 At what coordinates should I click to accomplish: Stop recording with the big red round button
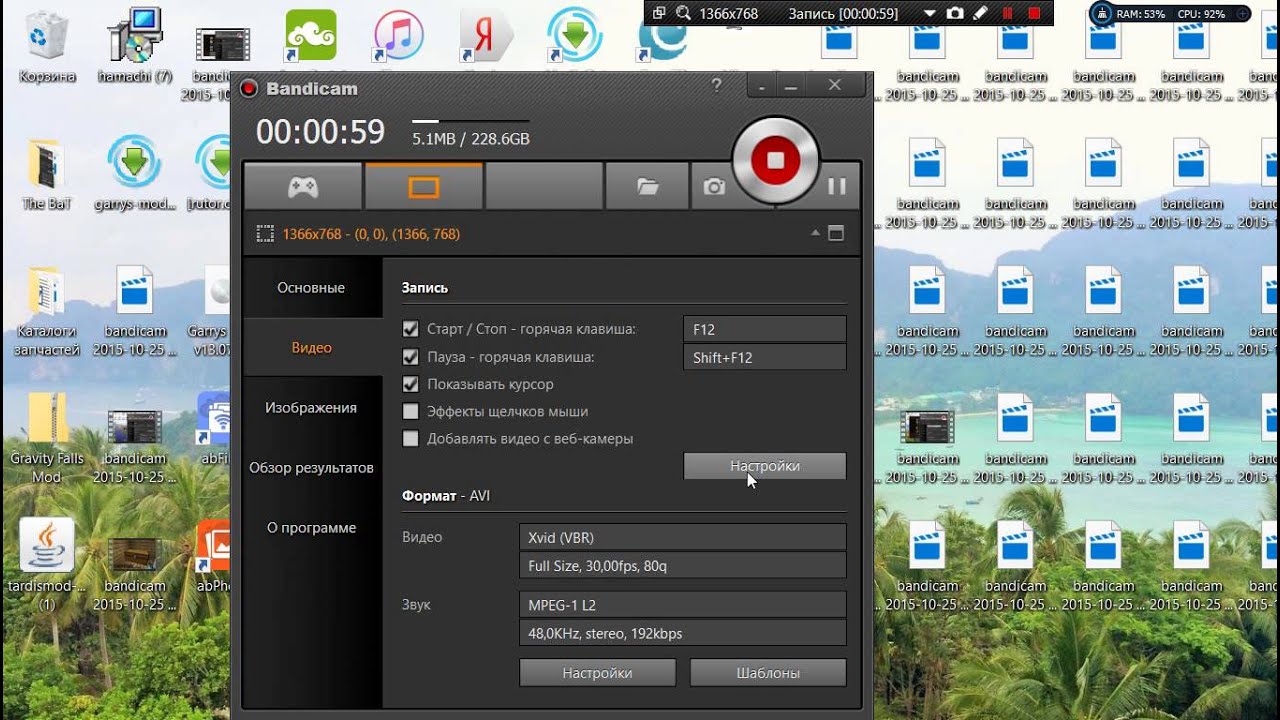pyautogui.click(x=776, y=160)
